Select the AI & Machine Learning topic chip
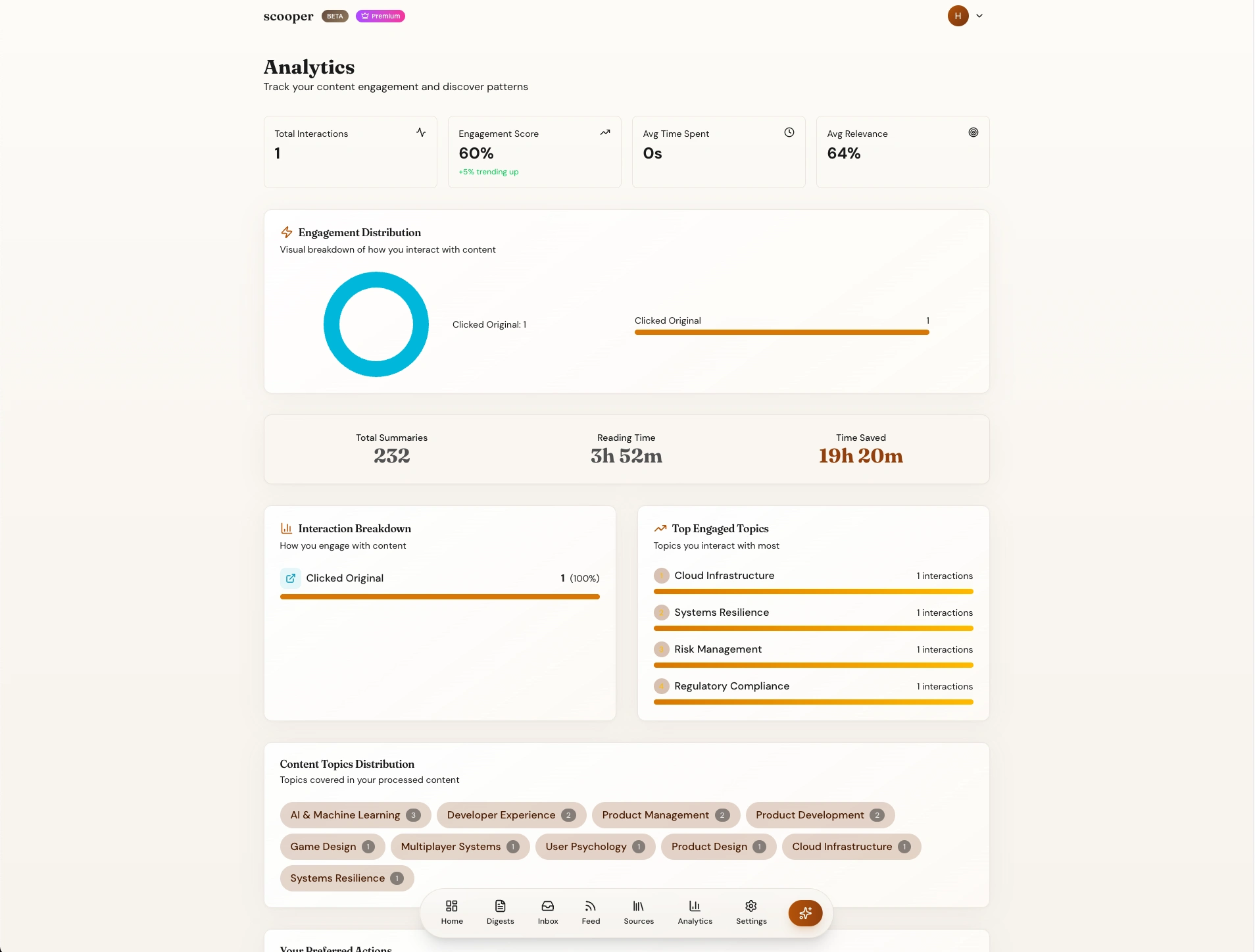This screenshot has height=952, width=1255. click(x=355, y=815)
